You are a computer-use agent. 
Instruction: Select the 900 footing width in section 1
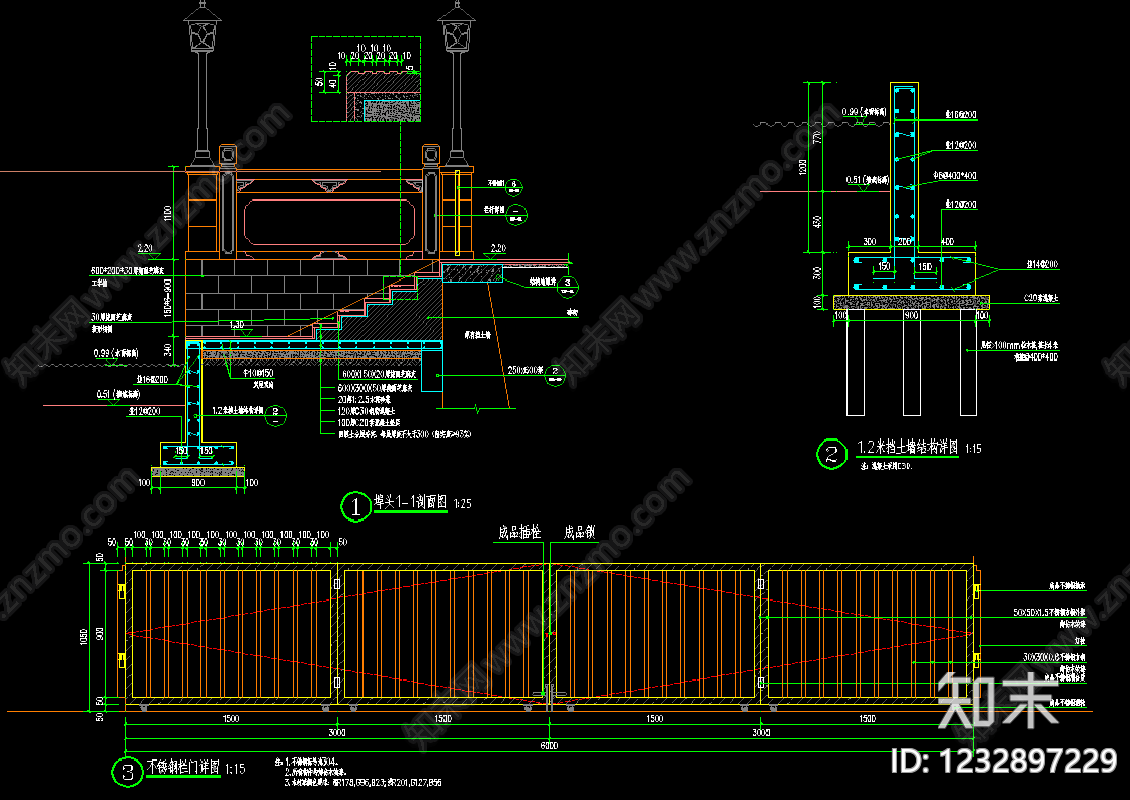198,483
